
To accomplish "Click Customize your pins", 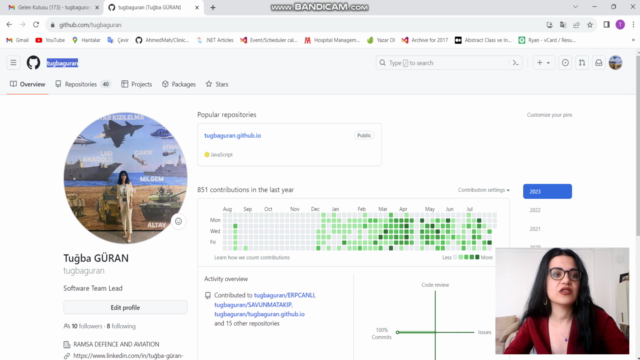I will pos(549,115).
